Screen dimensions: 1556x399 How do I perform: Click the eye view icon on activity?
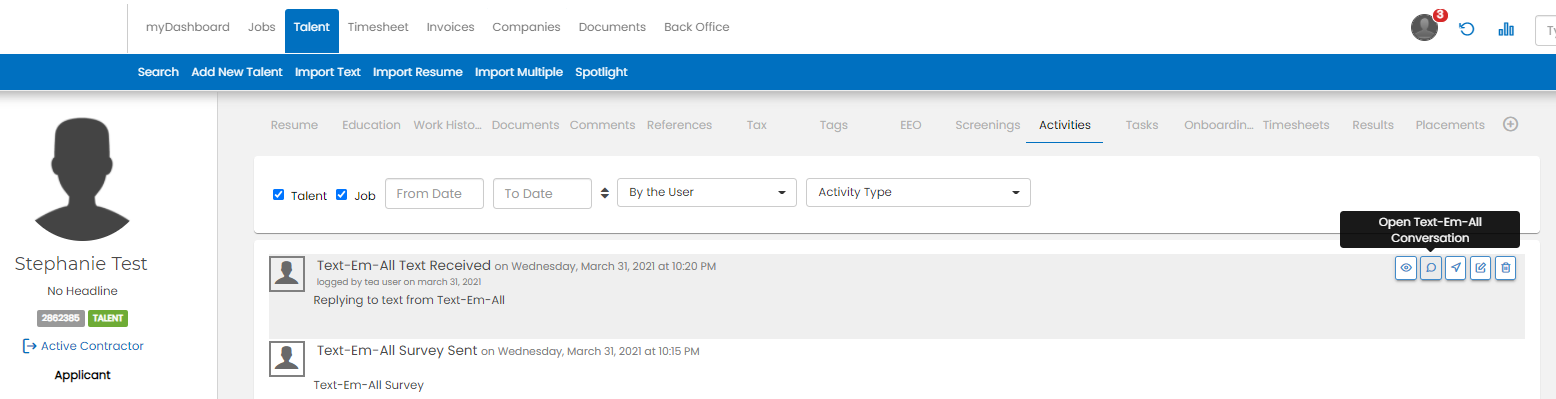[x=1406, y=268]
